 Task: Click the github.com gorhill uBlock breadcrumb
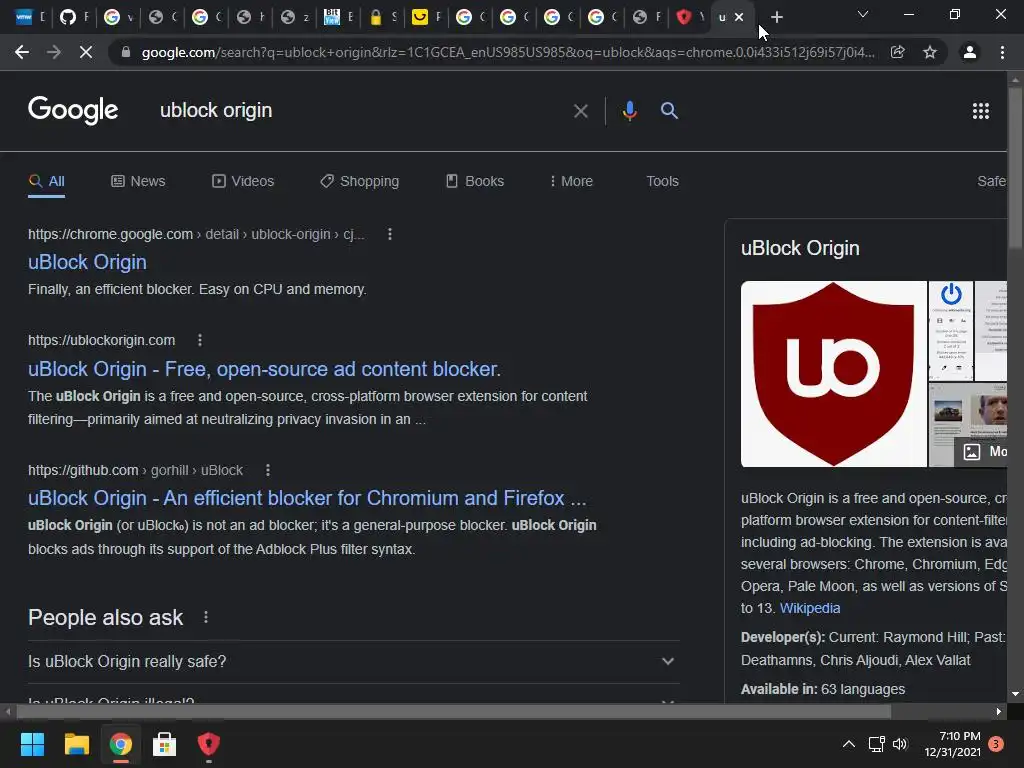[135, 470]
